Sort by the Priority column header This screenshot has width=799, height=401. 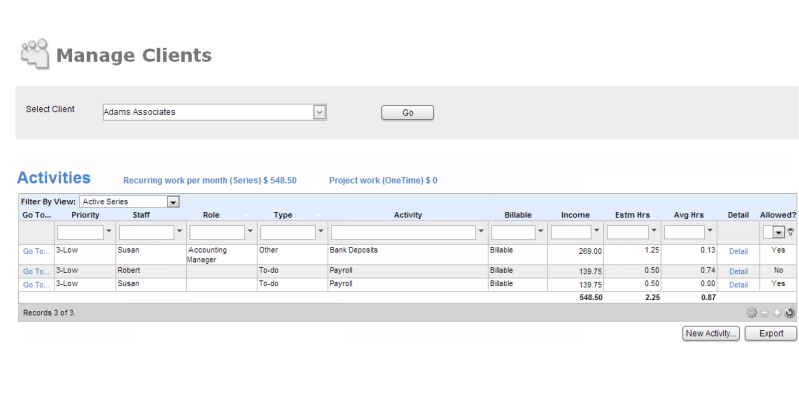tap(85, 215)
